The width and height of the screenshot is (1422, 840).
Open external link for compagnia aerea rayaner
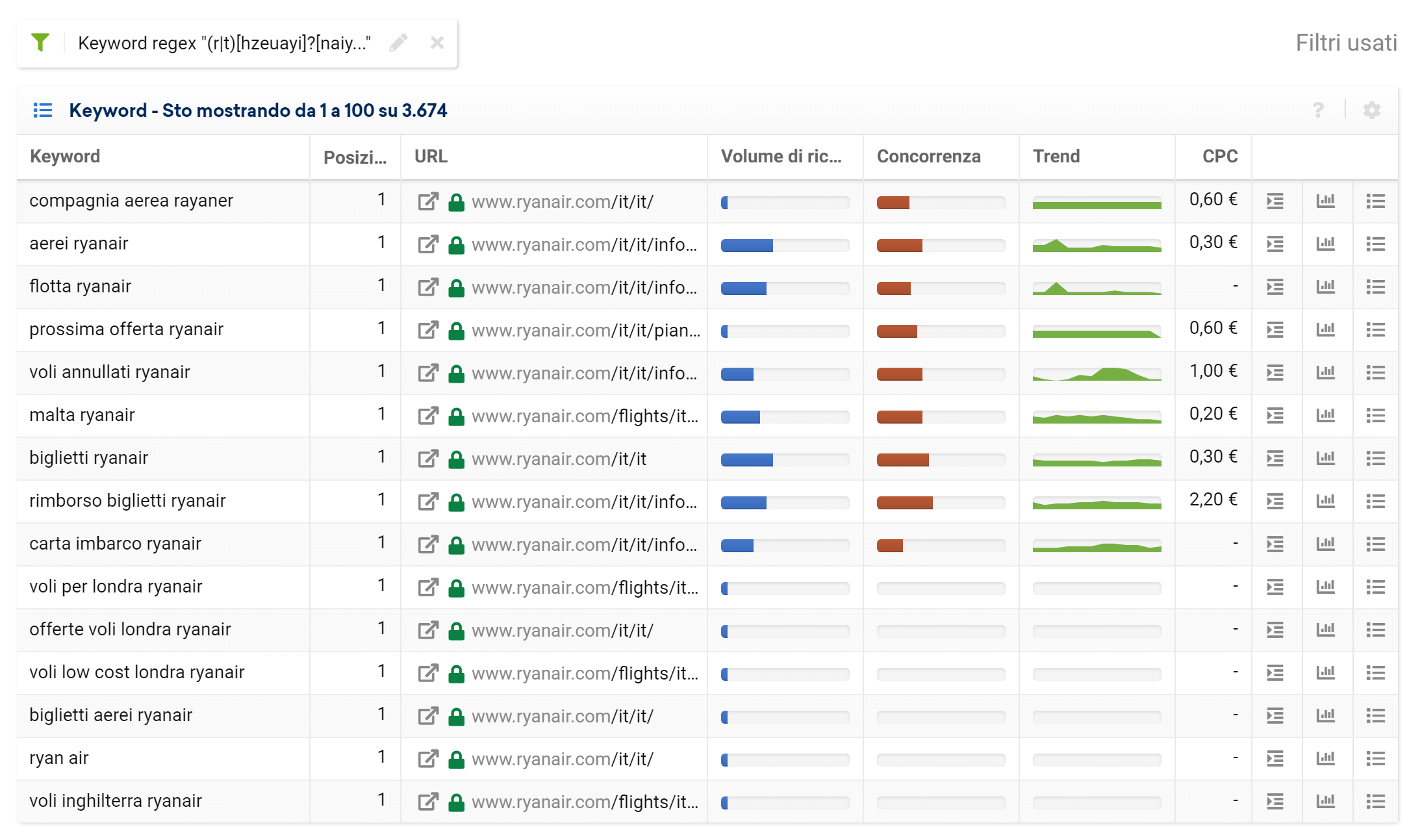click(x=428, y=201)
